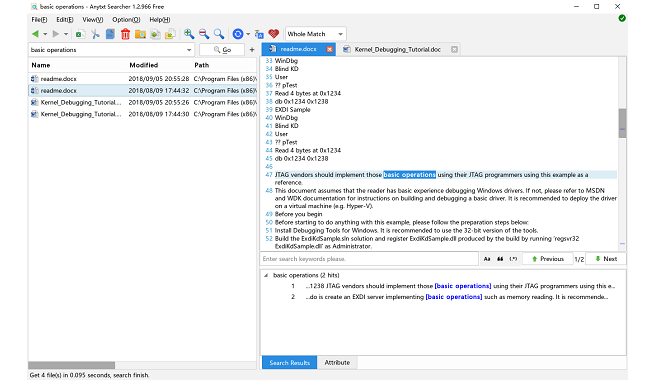Click the file list horizontal scrollbar
The height and width of the screenshot is (380, 660).
[72, 365]
